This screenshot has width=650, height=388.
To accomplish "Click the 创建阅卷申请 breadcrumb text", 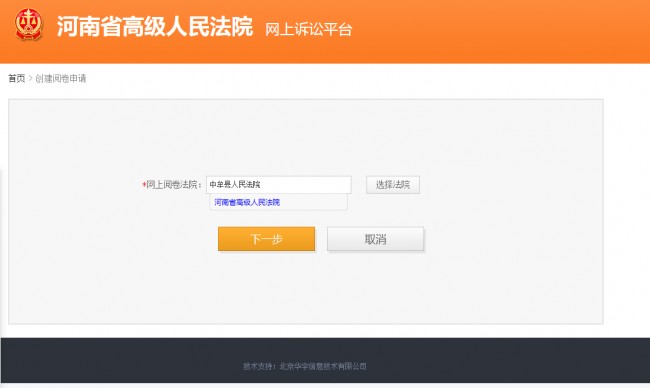I will (61, 78).
